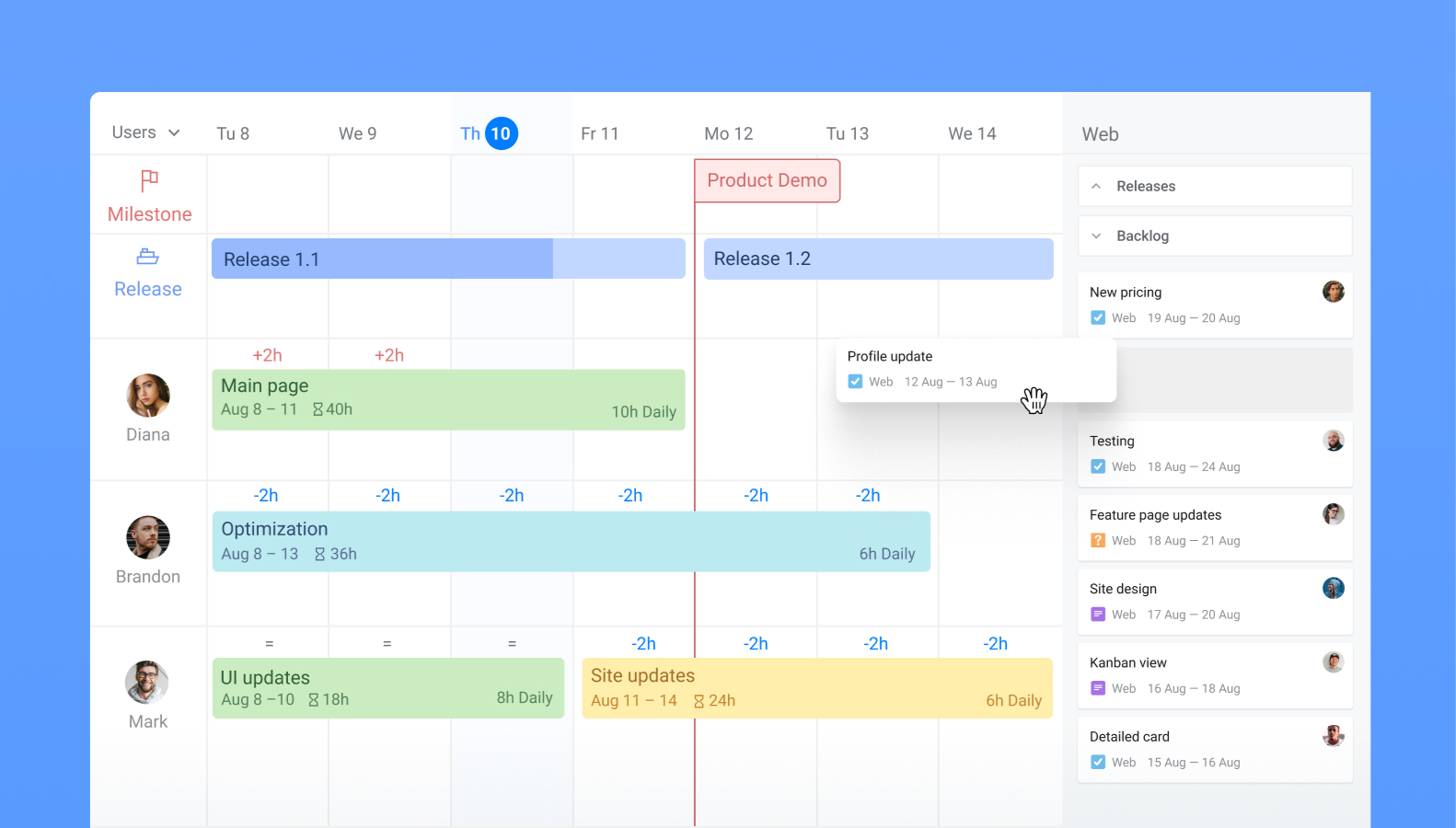Click the "6h Daily" label on Optimization
Screen dimensions: 1456x828
point(887,554)
